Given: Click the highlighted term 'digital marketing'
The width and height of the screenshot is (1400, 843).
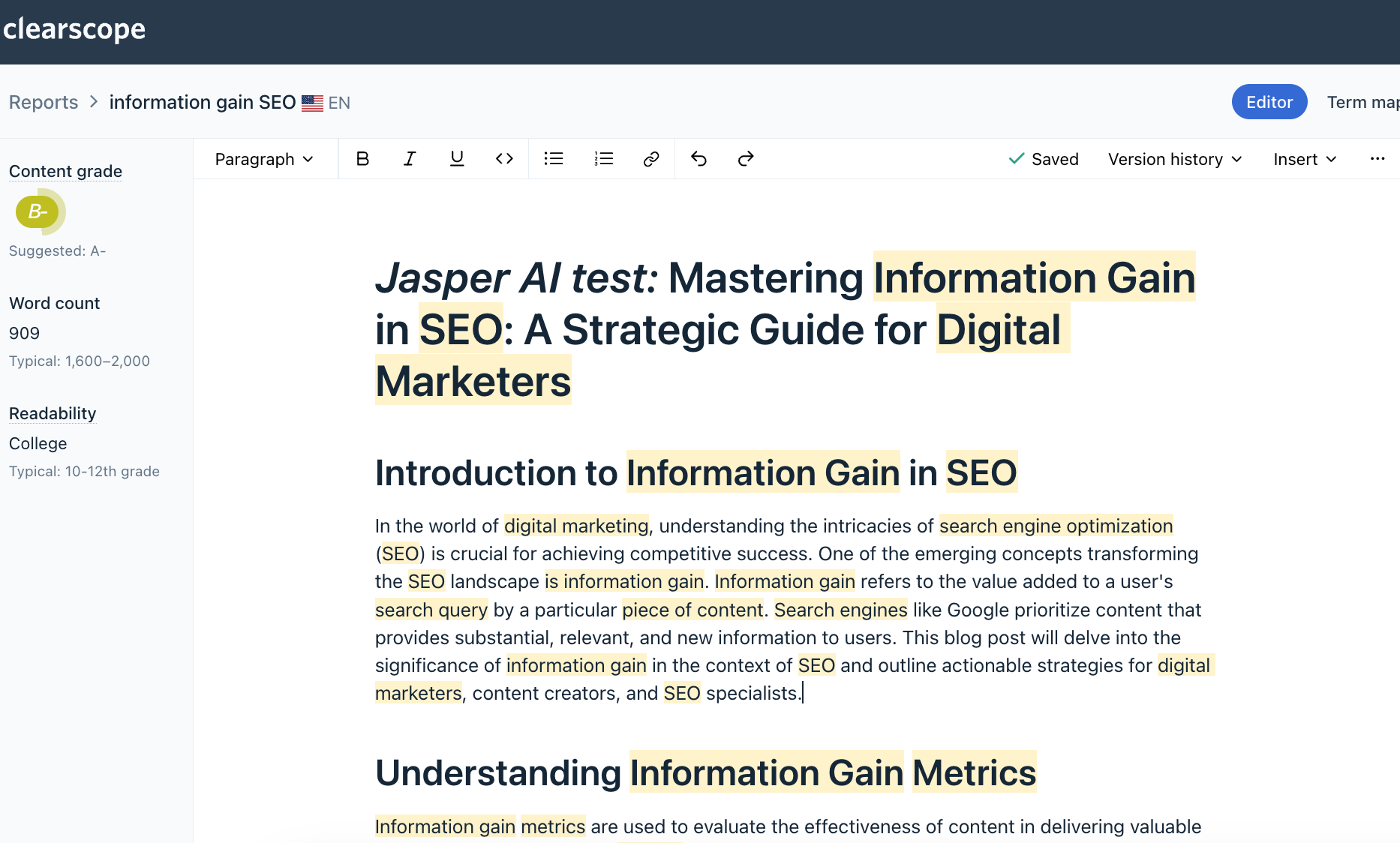Looking at the screenshot, I should point(576,526).
